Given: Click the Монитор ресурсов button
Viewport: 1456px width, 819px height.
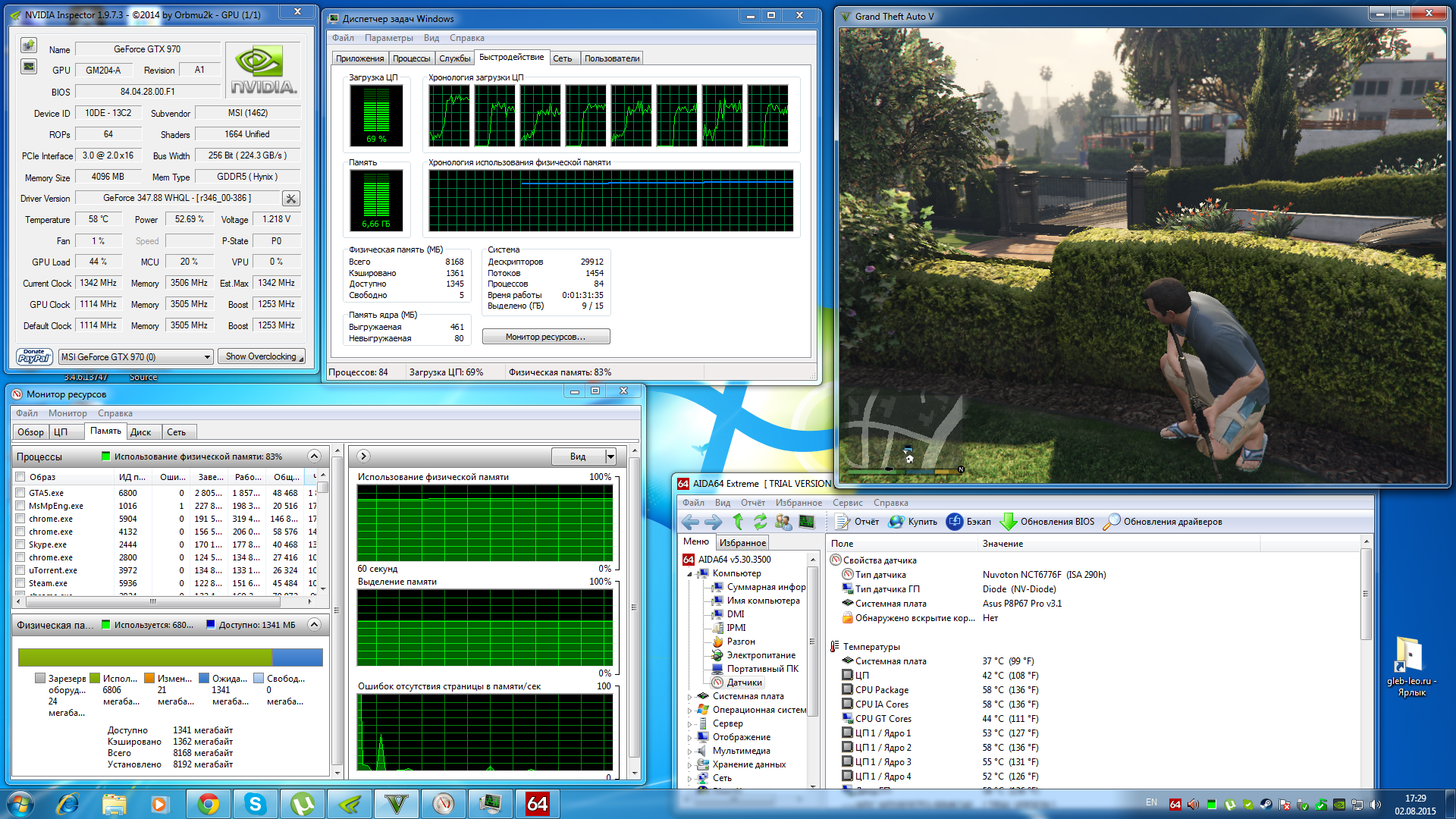Looking at the screenshot, I should tap(545, 337).
